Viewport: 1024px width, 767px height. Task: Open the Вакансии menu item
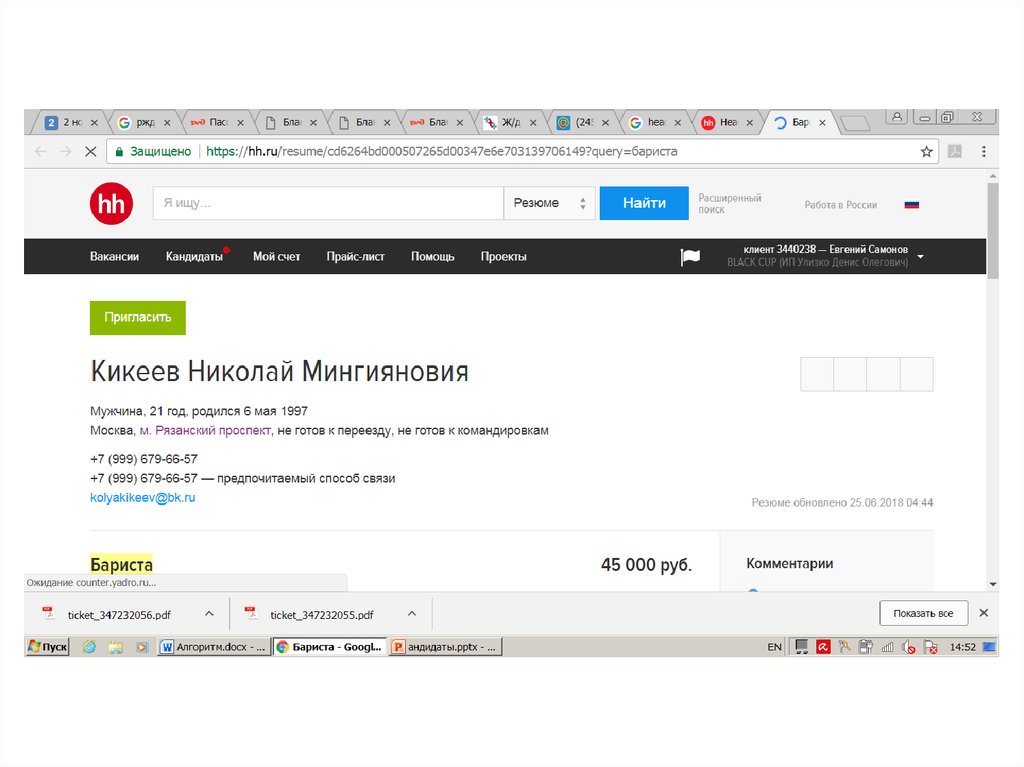click(x=114, y=257)
